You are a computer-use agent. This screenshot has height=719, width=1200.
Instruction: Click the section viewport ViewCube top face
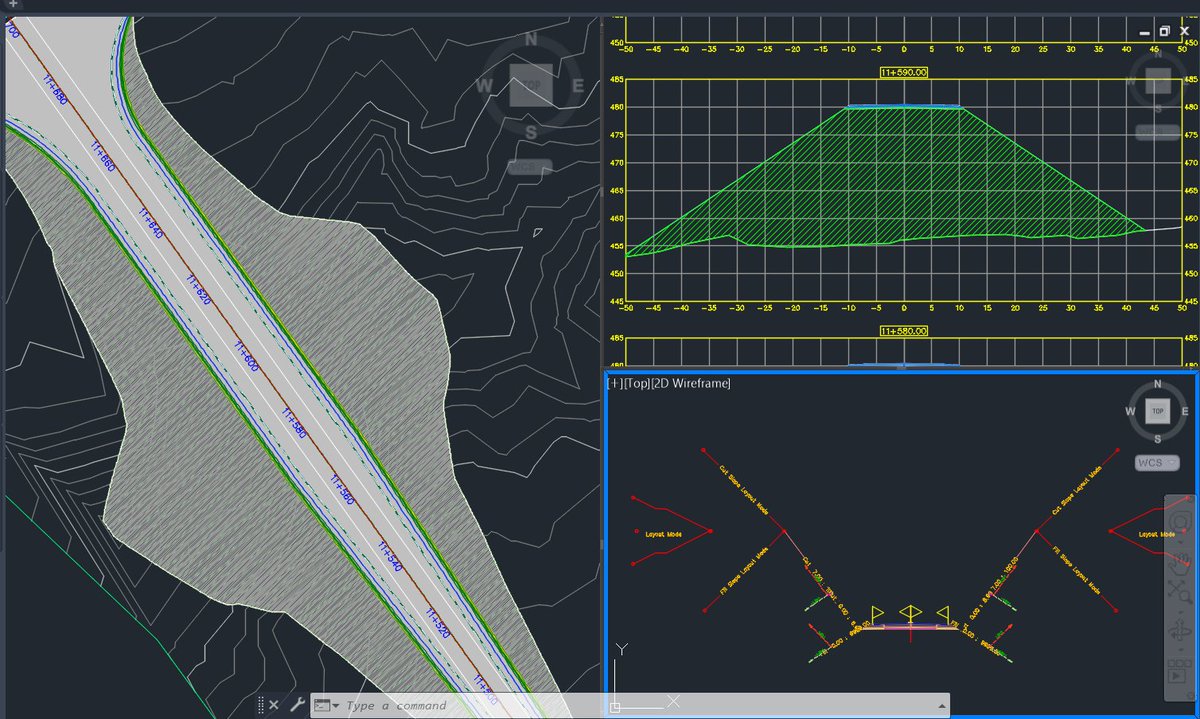[1159, 80]
